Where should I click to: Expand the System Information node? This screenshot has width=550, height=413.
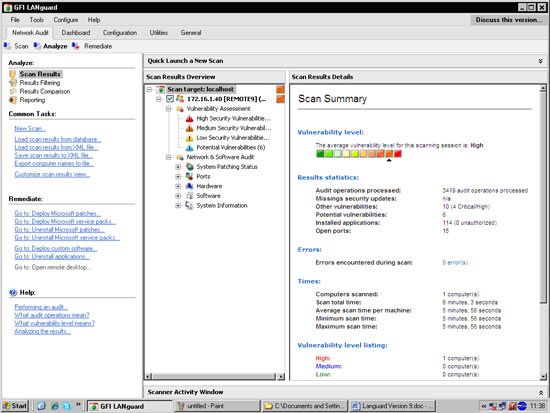[x=178, y=205]
